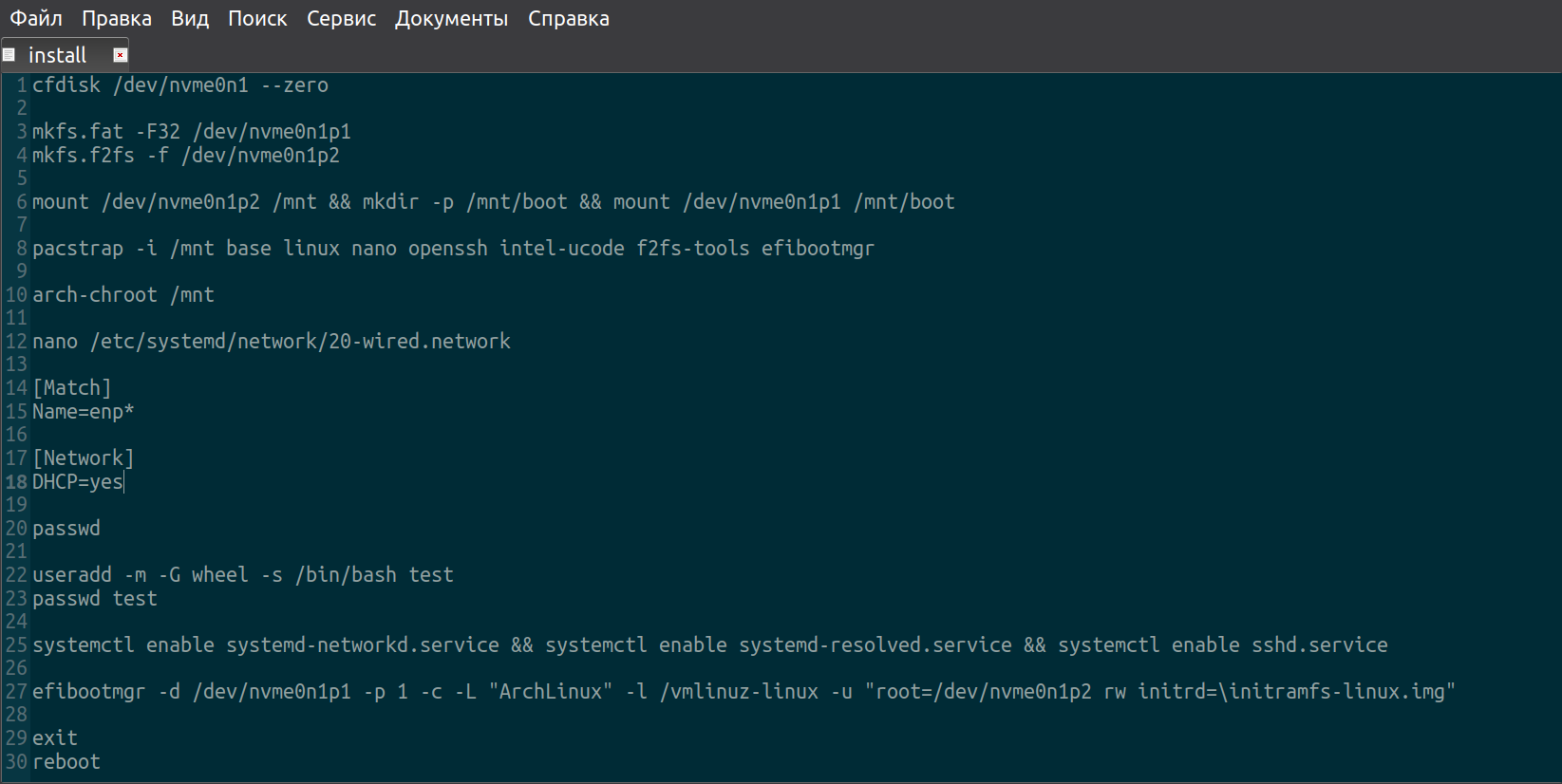This screenshot has height=784, width=1562.
Task: Click the "ArchLinux" label string
Action: (x=551, y=692)
